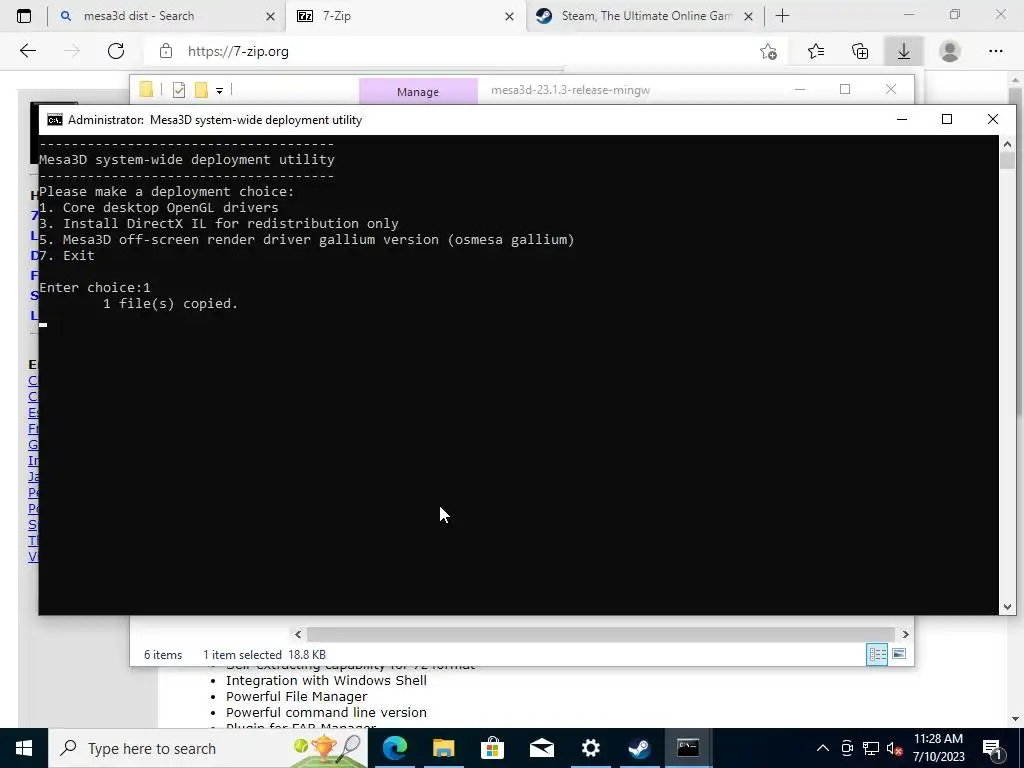The height and width of the screenshot is (768, 1024).
Task: Switch to the Steam browser tab
Action: point(647,16)
